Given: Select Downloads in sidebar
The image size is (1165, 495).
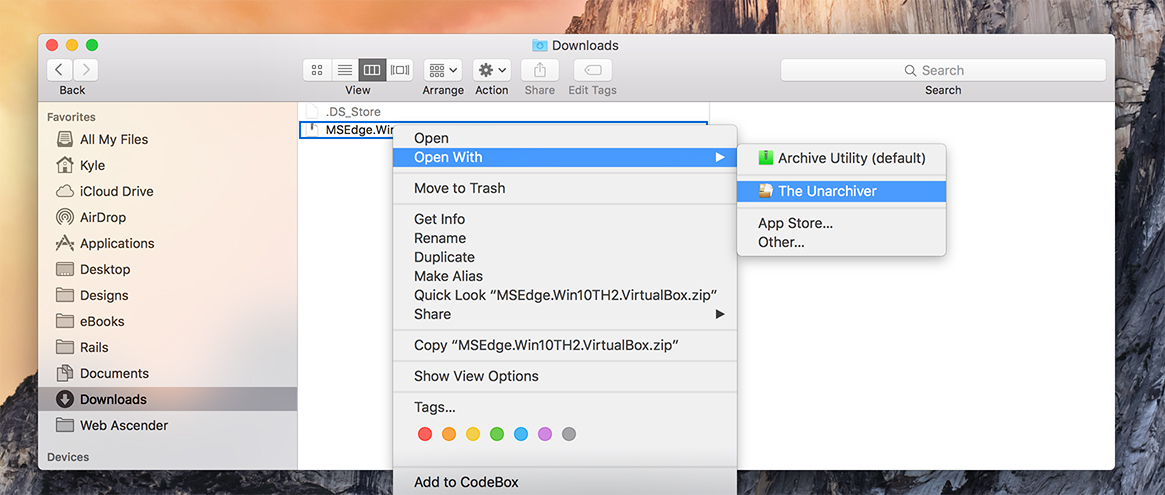Looking at the screenshot, I should [x=168, y=399].
